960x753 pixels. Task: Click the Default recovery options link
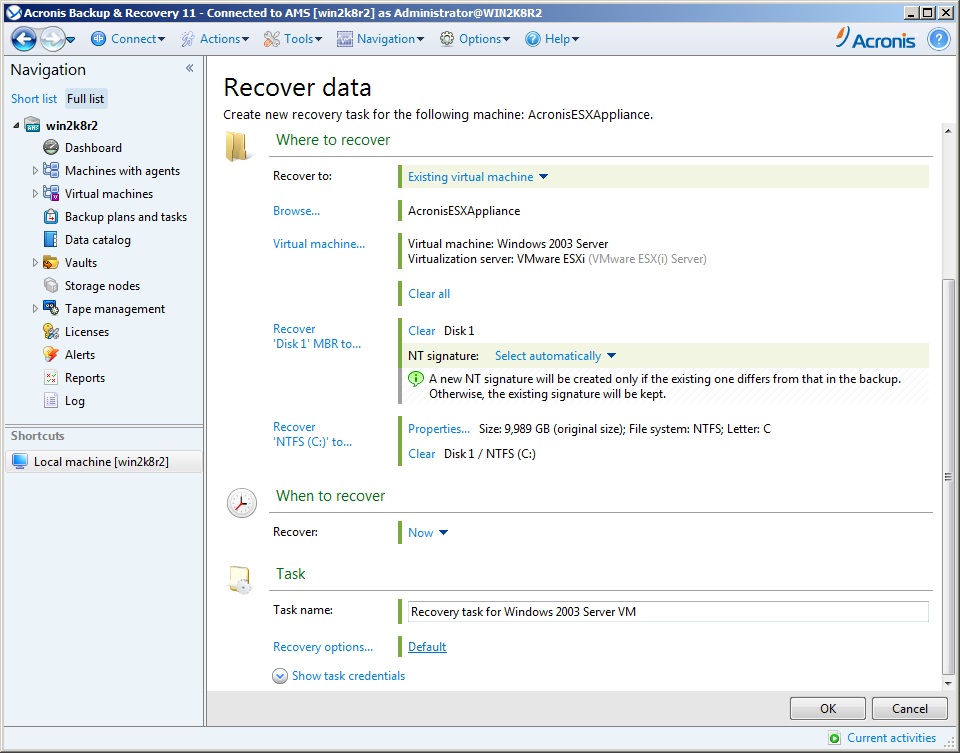tap(427, 647)
